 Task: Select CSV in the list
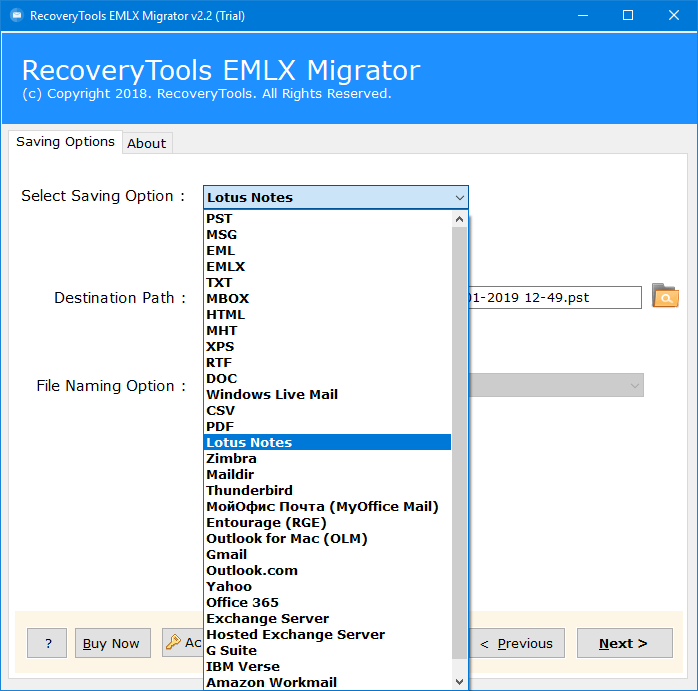coord(327,411)
